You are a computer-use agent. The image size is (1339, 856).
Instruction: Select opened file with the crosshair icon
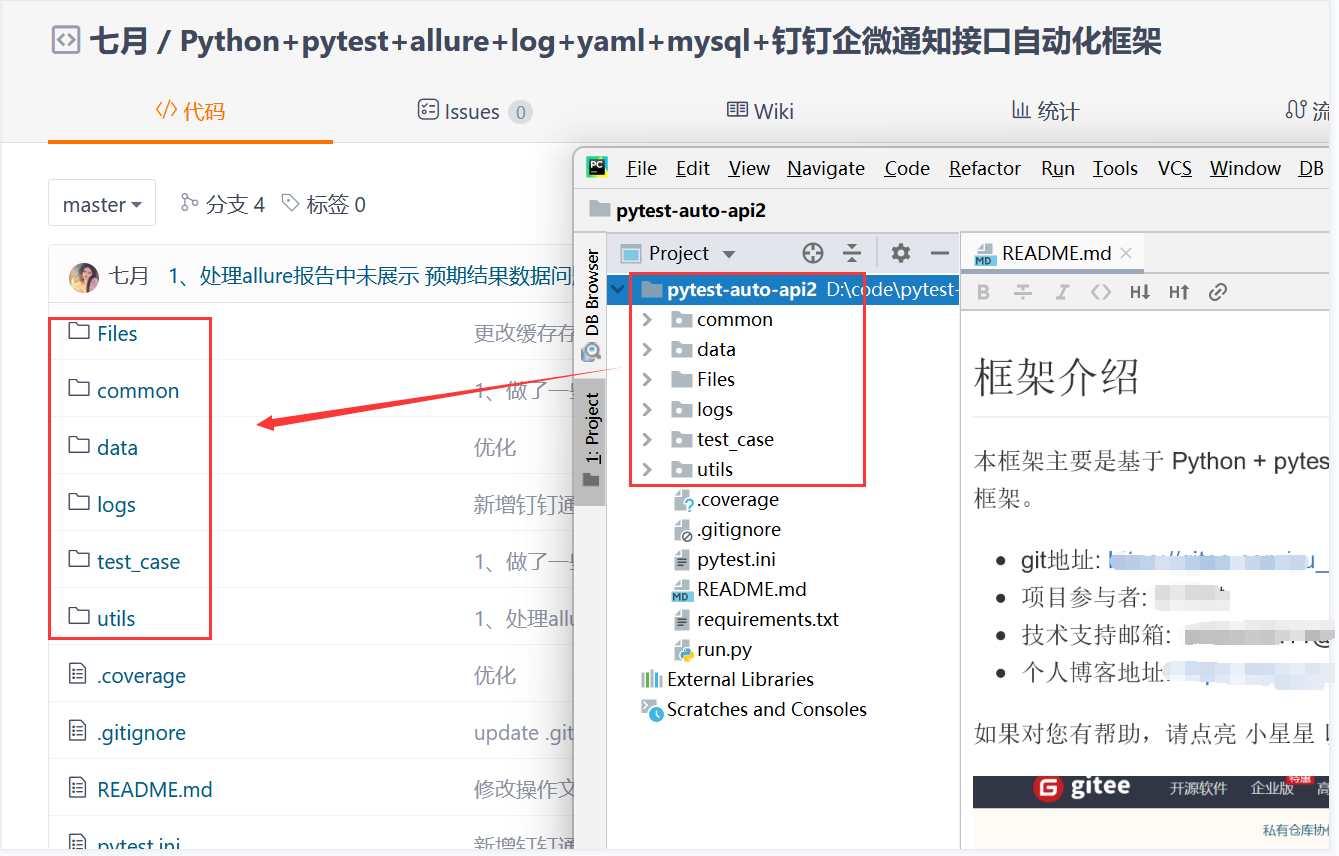(812, 253)
